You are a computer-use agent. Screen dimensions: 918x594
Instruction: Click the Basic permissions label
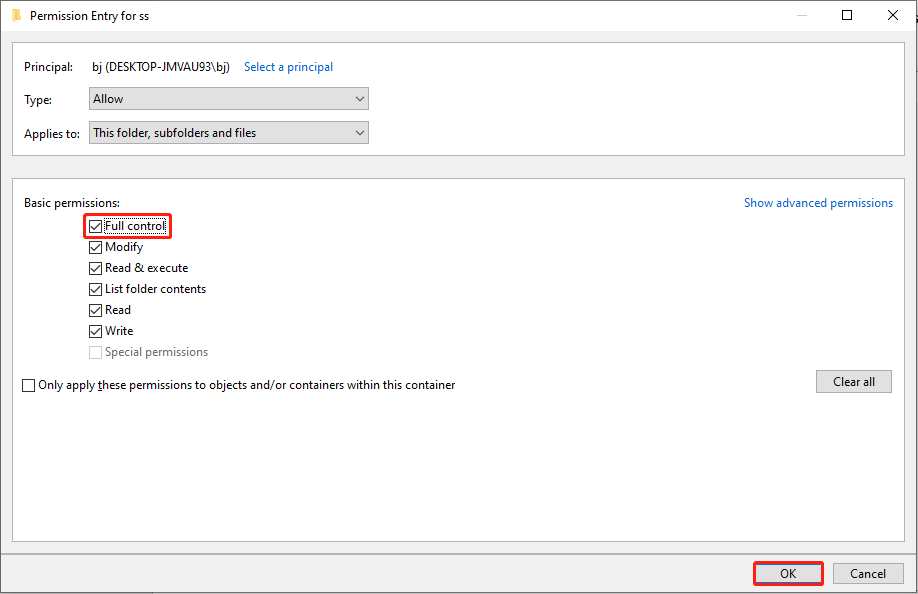[x=72, y=203]
